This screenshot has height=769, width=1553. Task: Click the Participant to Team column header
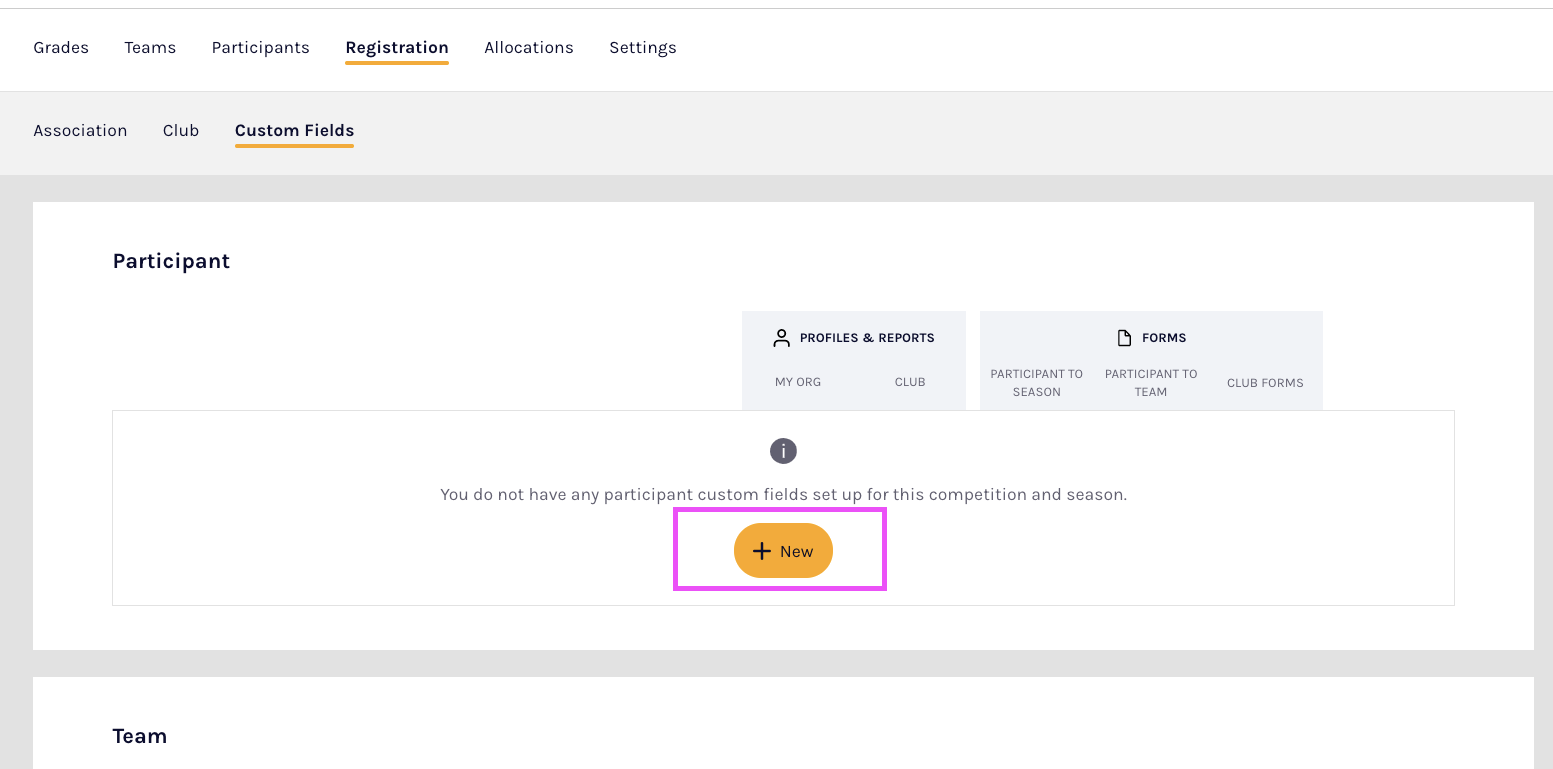point(1151,383)
